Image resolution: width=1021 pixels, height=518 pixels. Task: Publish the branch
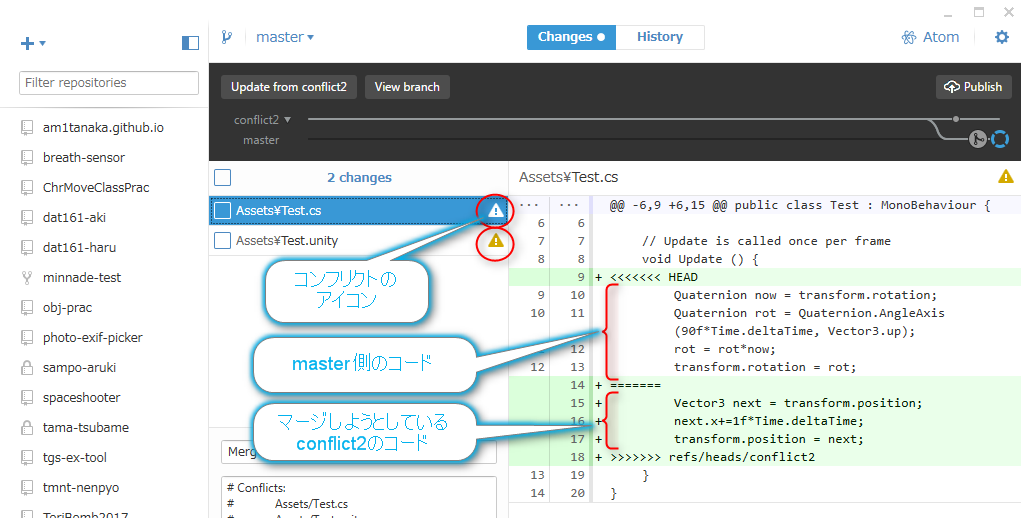pos(973,87)
